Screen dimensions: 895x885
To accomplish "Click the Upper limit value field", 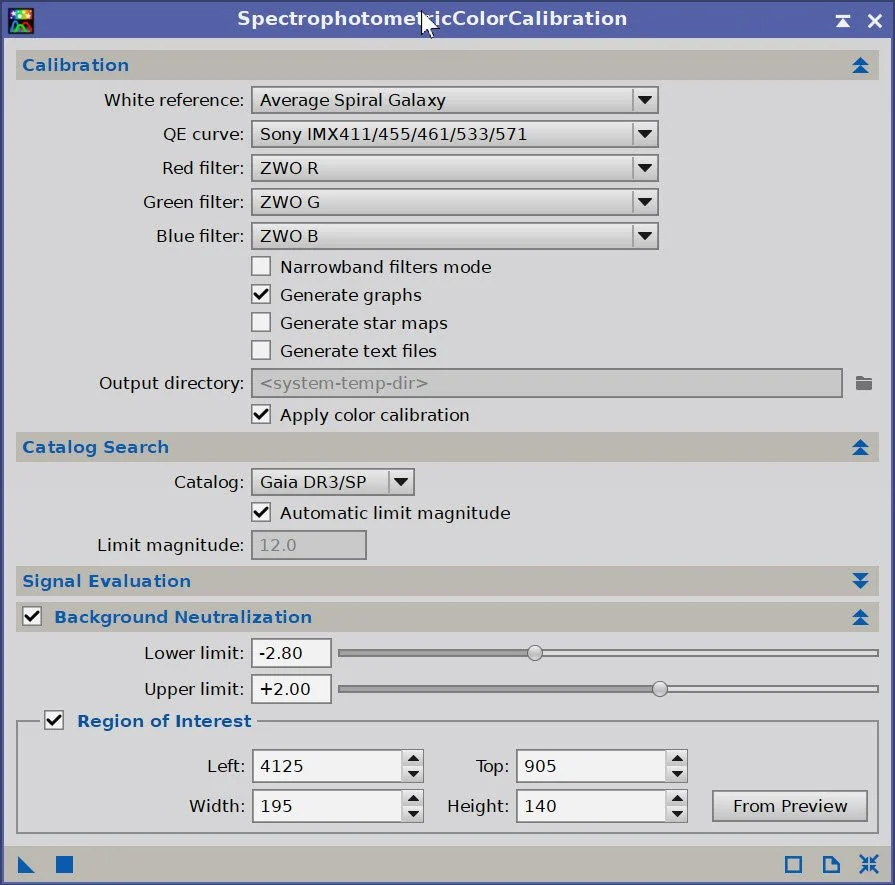I will pos(291,689).
